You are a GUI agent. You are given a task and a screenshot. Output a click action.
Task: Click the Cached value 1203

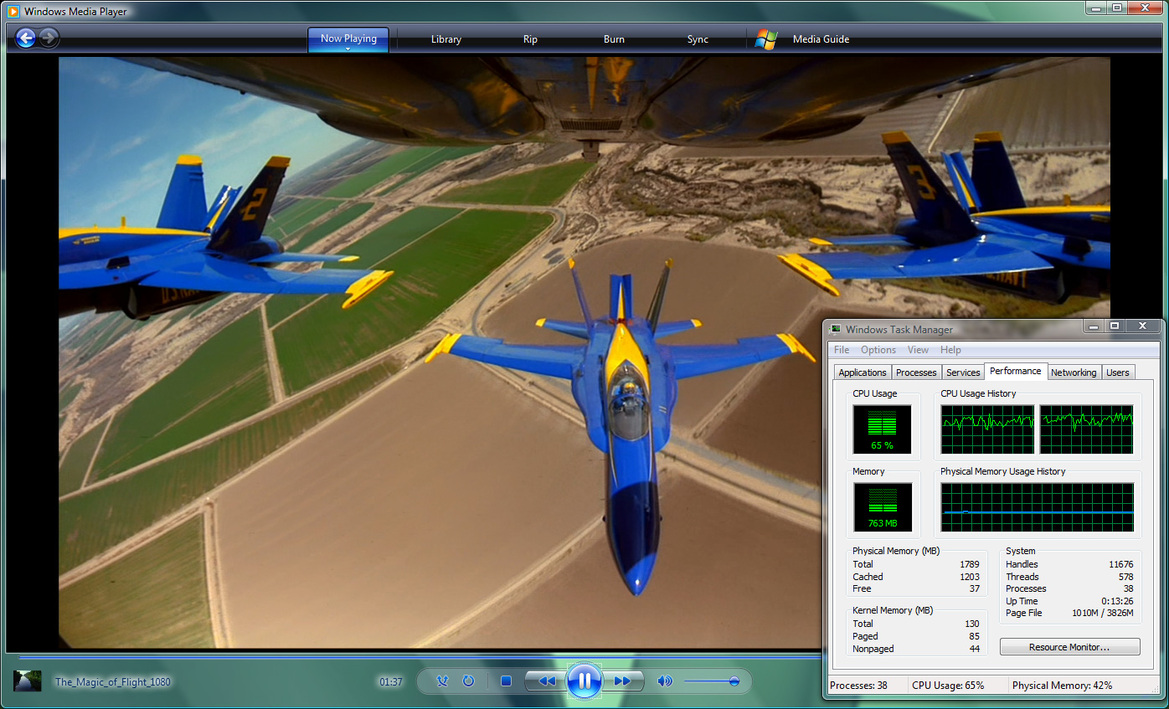tap(970, 576)
